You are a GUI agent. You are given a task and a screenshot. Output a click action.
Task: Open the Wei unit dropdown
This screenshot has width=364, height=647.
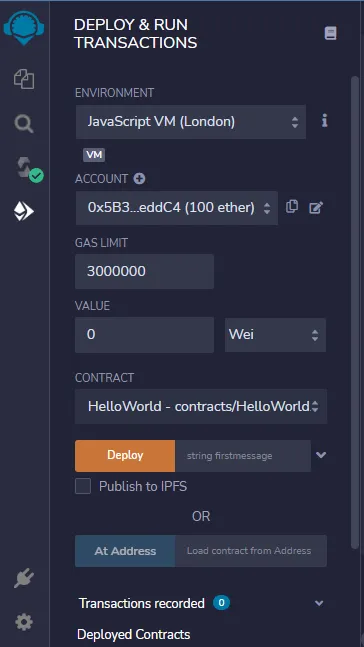pos(275,335)
